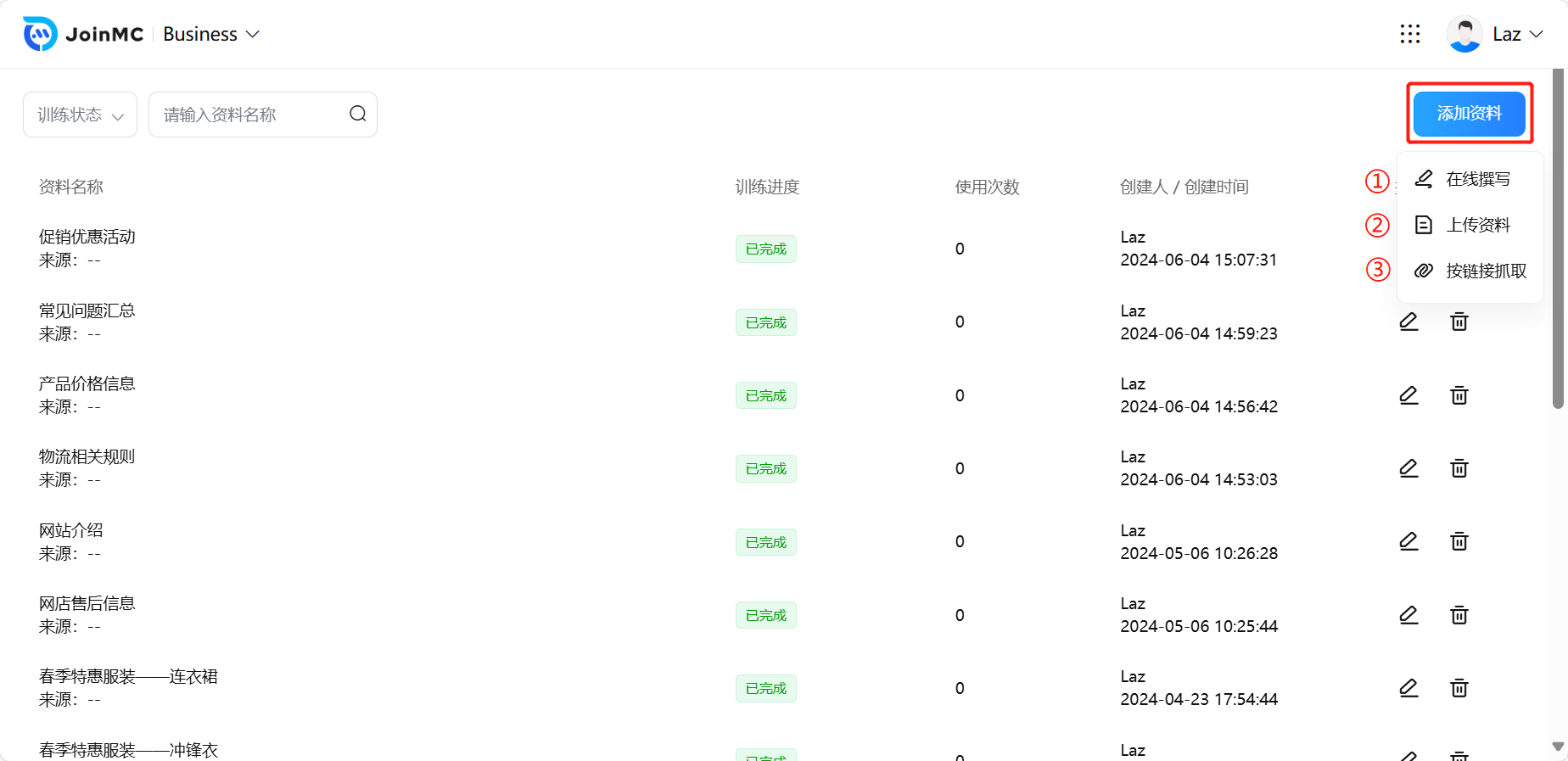Open the nine-dot apps grid

(1410, 34)
